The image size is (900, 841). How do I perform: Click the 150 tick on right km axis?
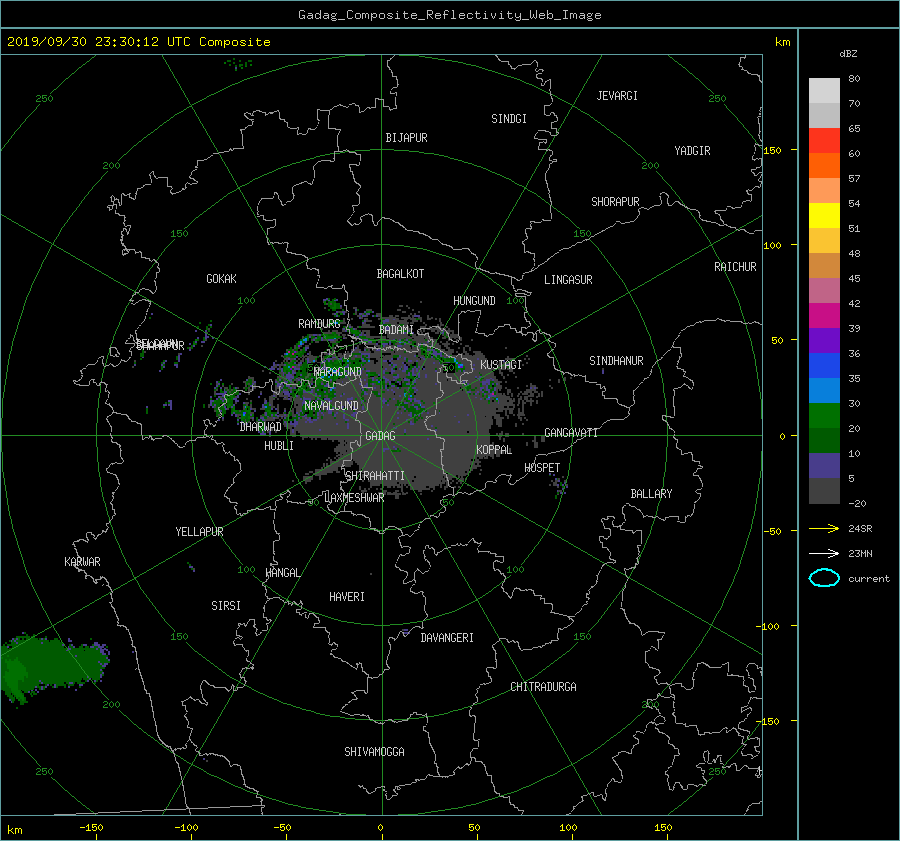tap(772, 150)
